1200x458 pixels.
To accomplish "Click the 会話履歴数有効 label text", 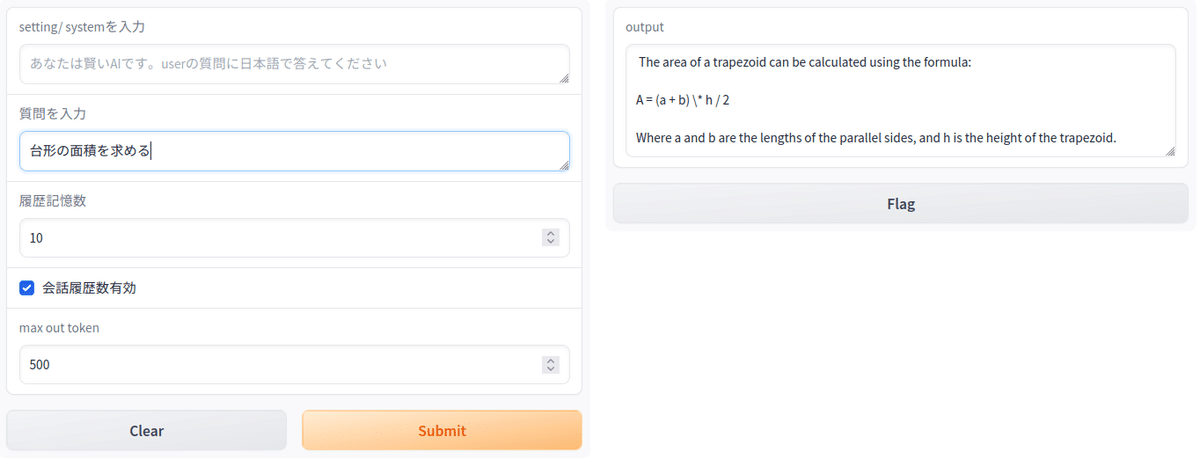I will pyautogui.click(x=89, y=288).
